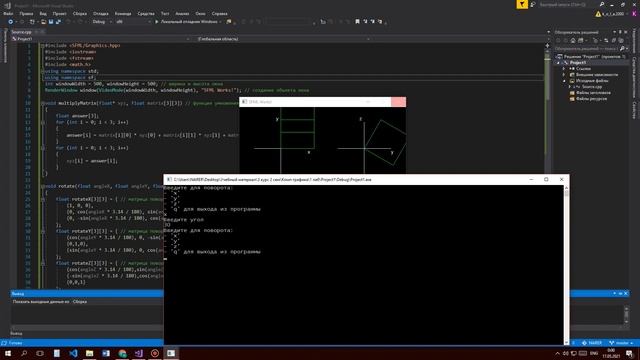Click the Save toolbar icon
Image resolution: width=640 pixels, height=360 pixels.
click(51, 22)
